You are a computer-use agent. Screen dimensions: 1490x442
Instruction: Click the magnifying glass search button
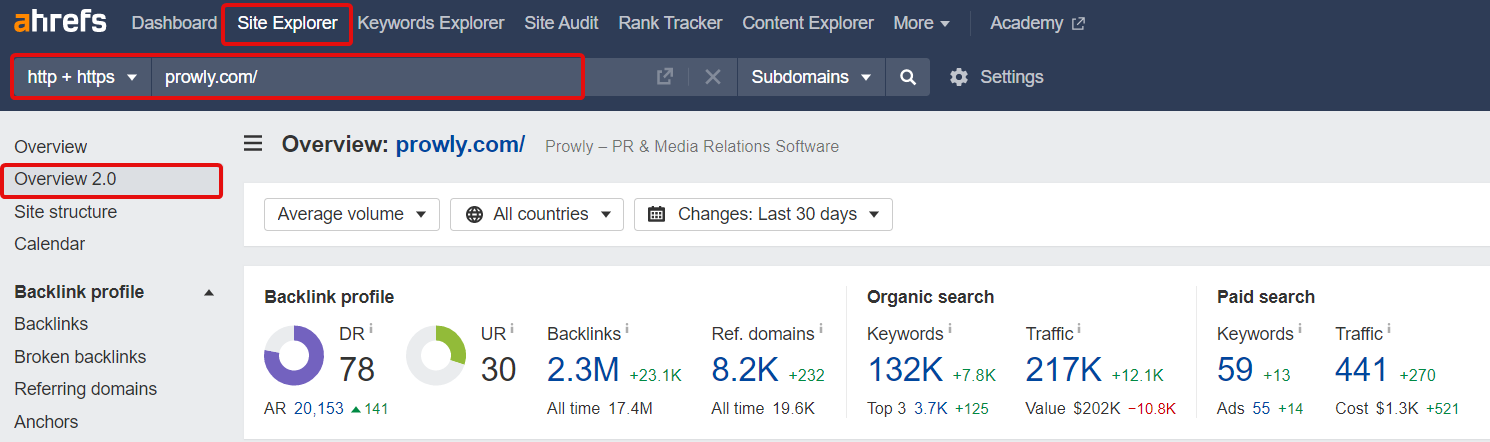point(908,77)
